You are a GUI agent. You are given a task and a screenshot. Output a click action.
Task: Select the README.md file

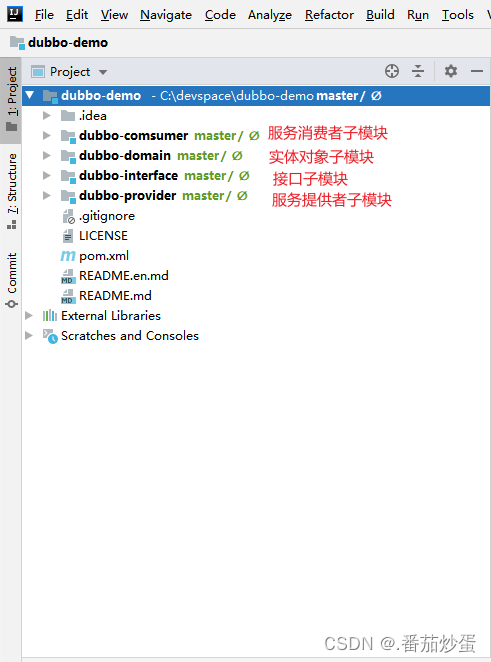[x=115, y=296]
